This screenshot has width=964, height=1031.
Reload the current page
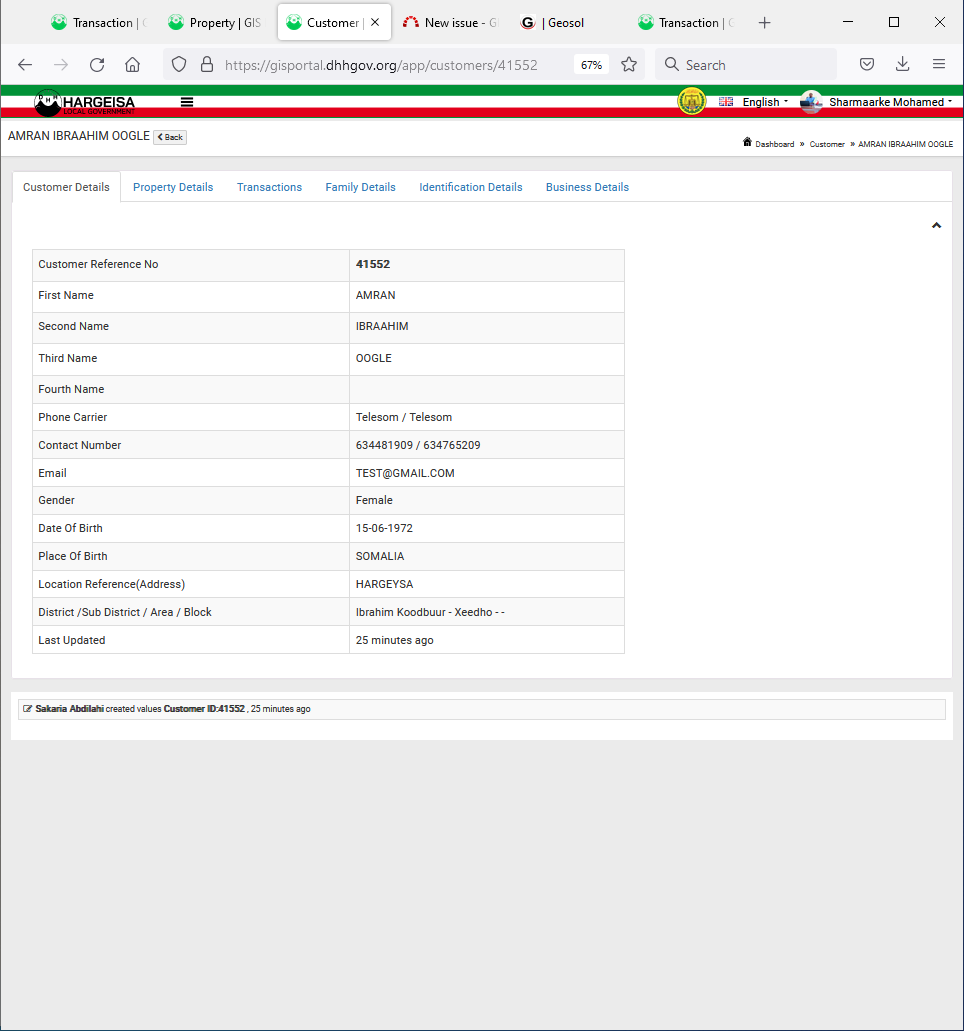(97, 64)
